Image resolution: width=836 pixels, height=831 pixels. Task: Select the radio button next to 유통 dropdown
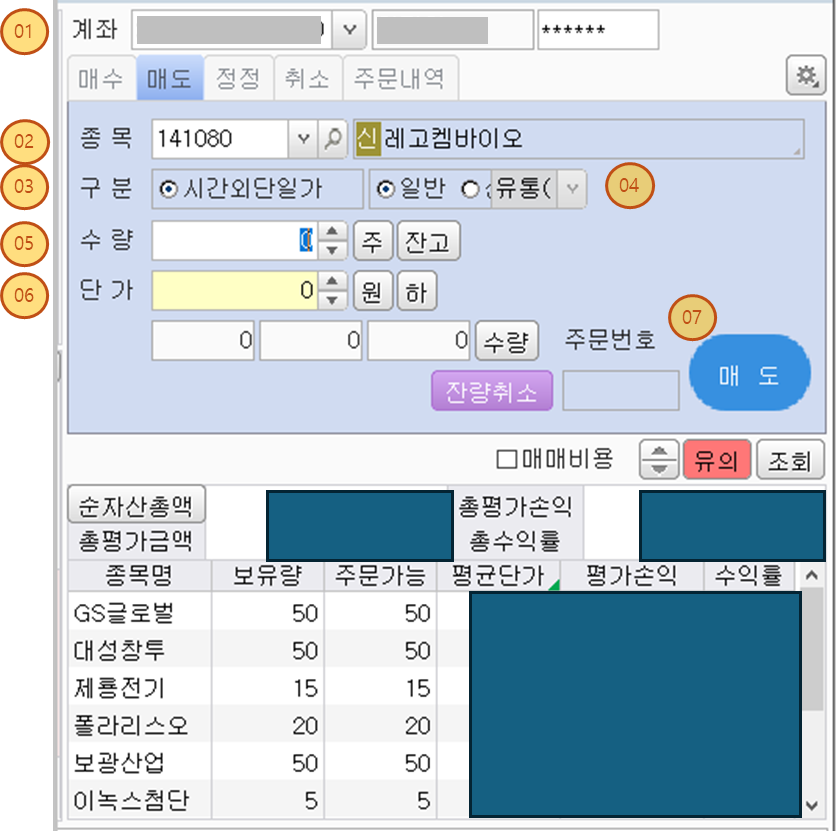tap(470, 189)
